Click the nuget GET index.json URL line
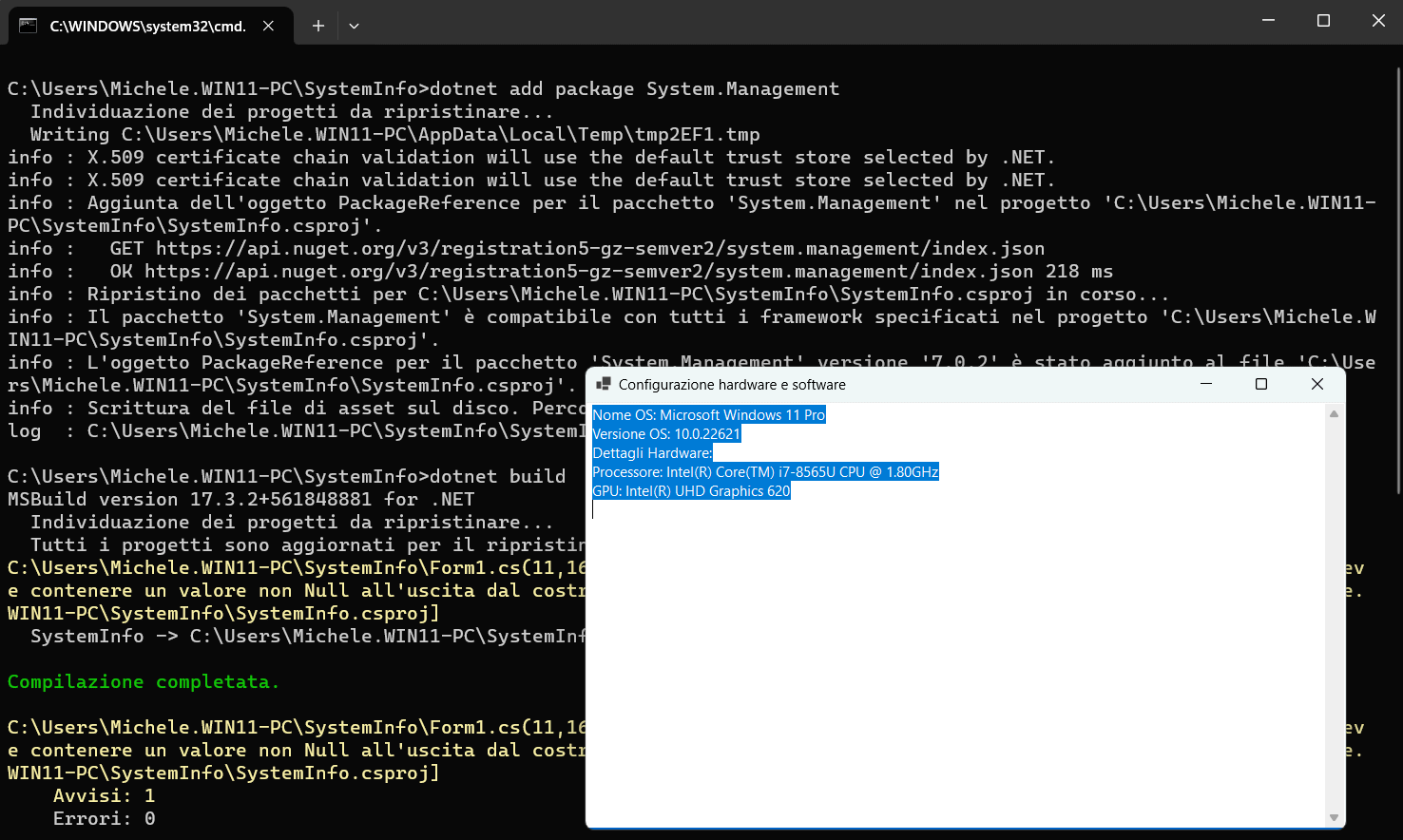 point(527,249)
